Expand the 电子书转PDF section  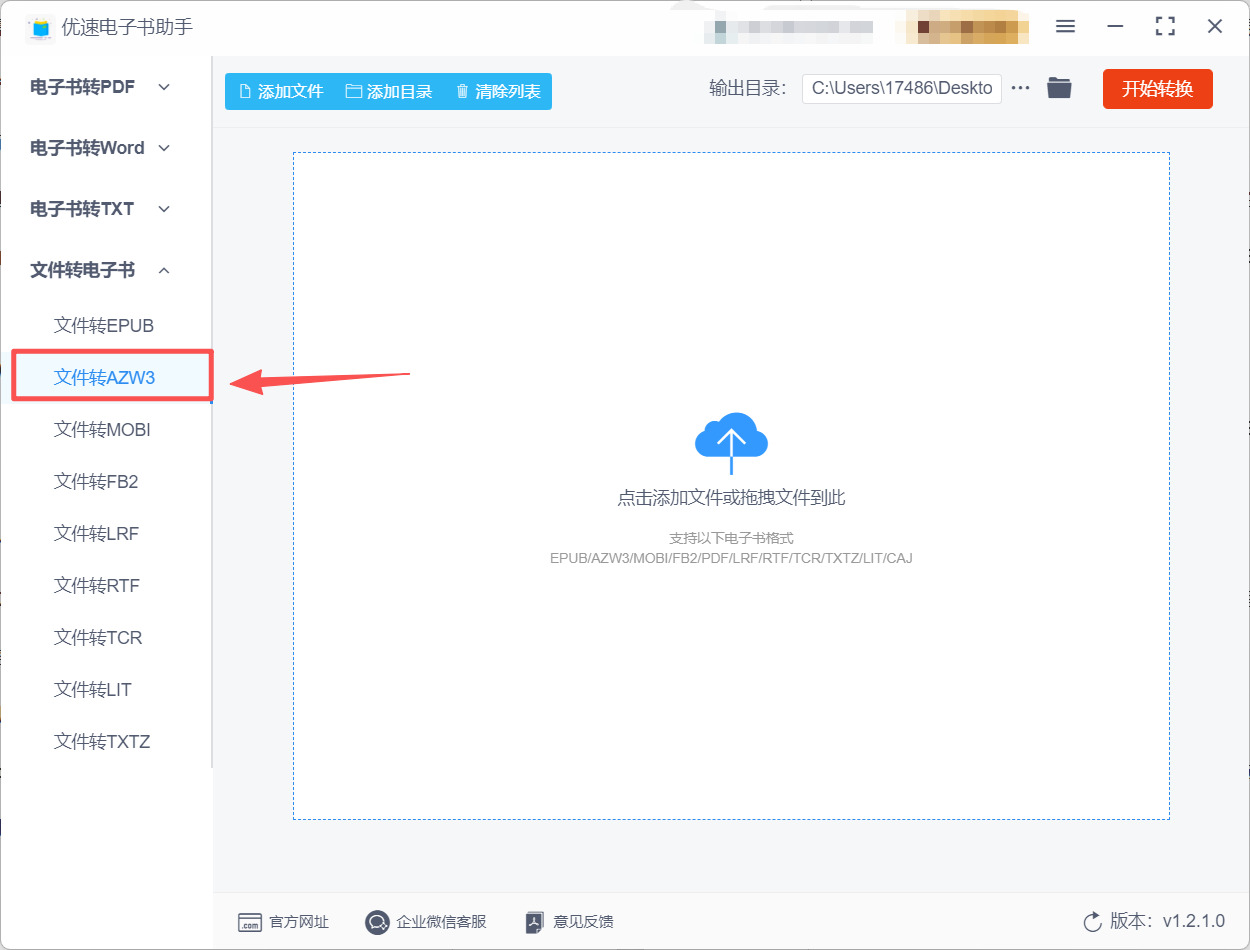tap(101, 87)
